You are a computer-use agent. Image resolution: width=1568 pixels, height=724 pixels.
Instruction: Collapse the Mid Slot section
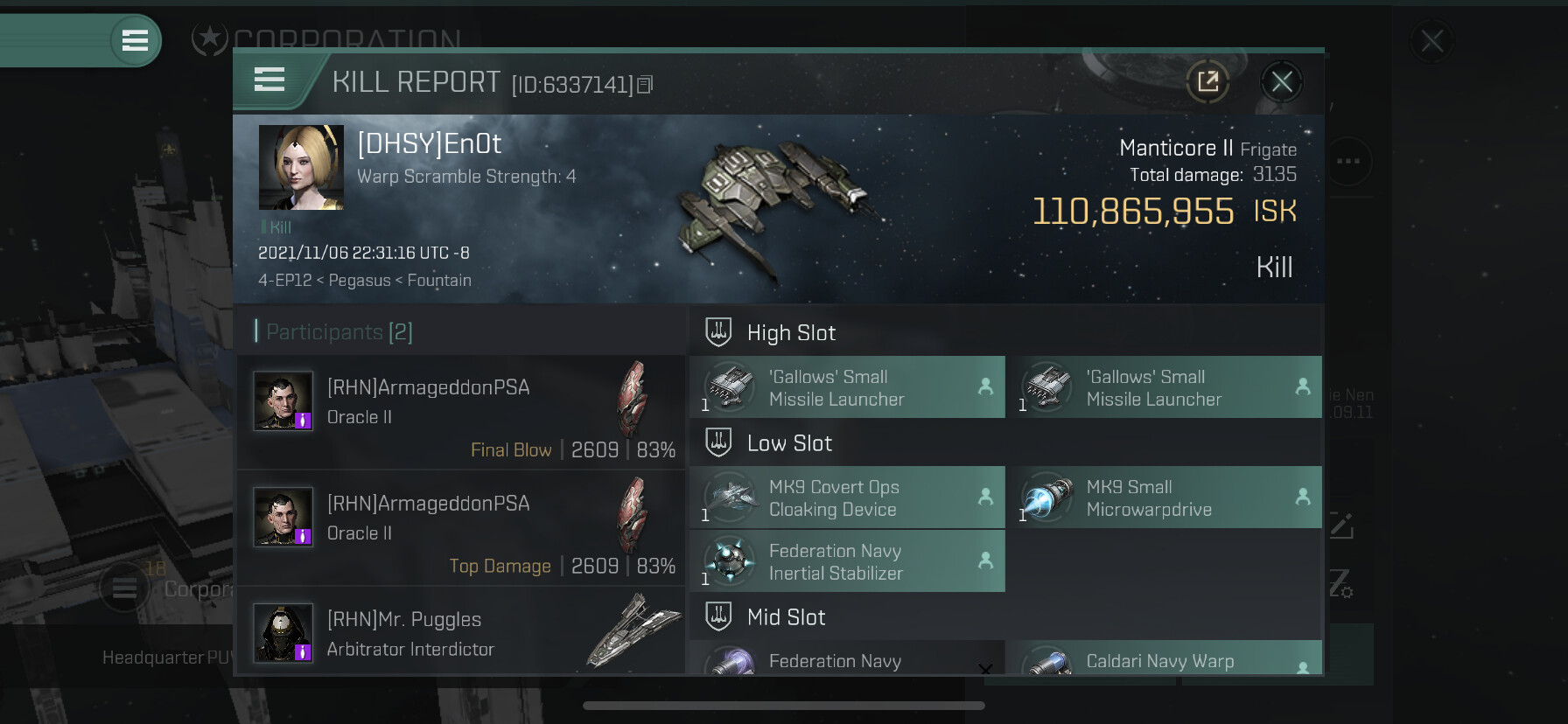[x=1005, y=616]
